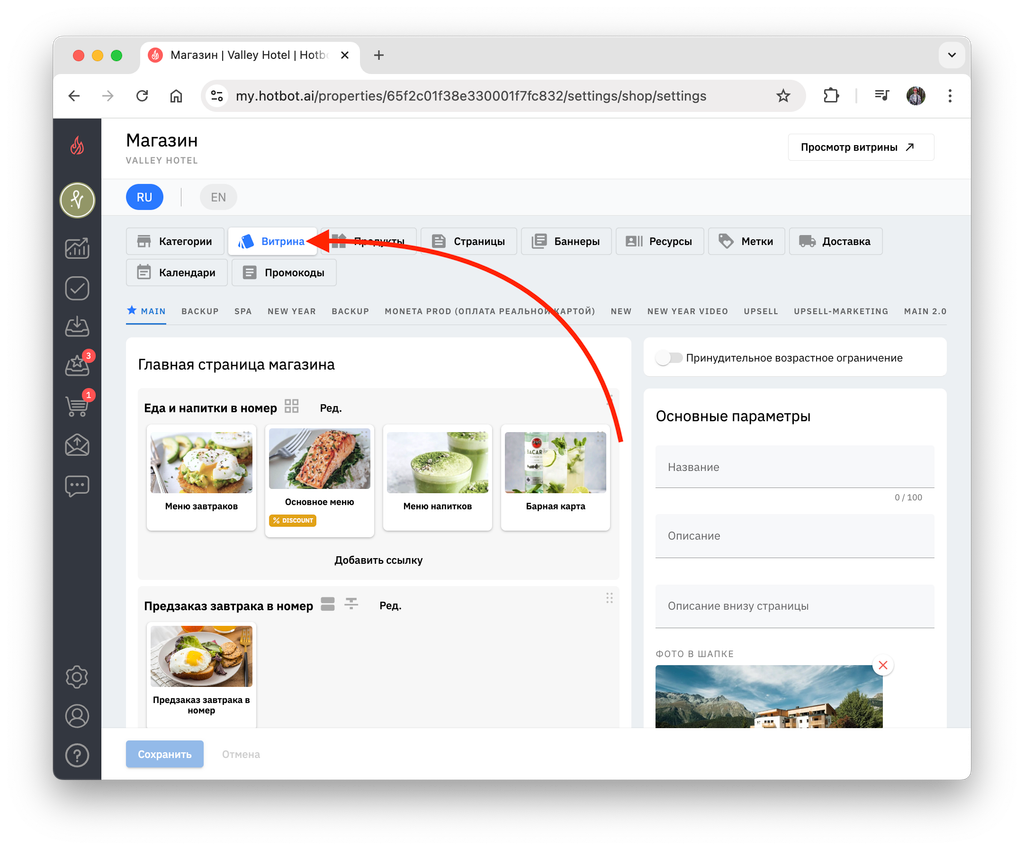The height and width of the screenshot is (850, 1024).
Task: Open starred inbox icon with badge 3
Action: tap(77, 366)
